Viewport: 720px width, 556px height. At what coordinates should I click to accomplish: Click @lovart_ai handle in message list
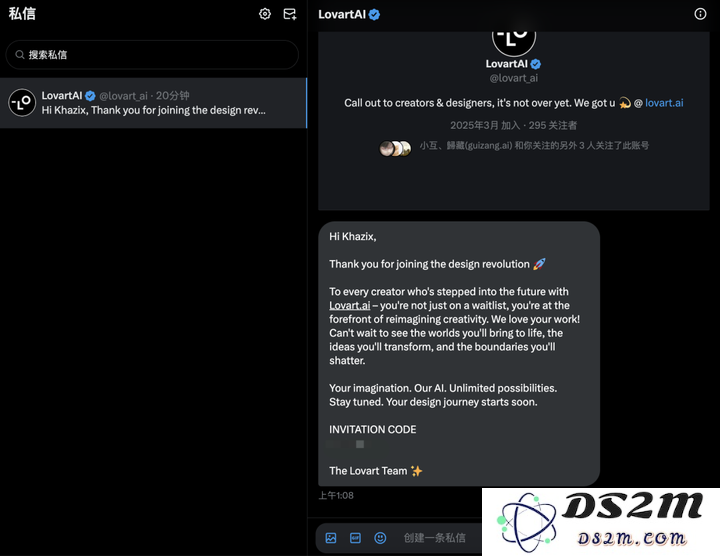click(124, 95)
